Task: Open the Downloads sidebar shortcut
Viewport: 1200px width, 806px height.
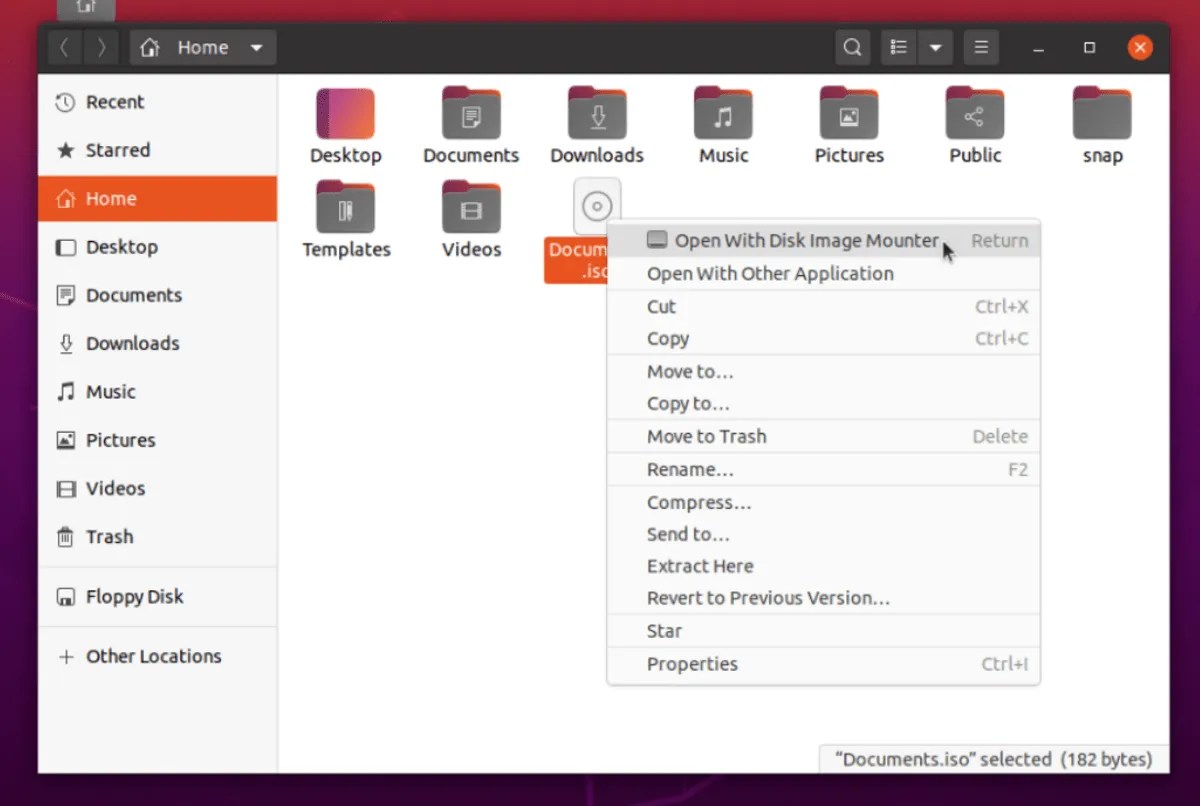Action: click(131, 343)
